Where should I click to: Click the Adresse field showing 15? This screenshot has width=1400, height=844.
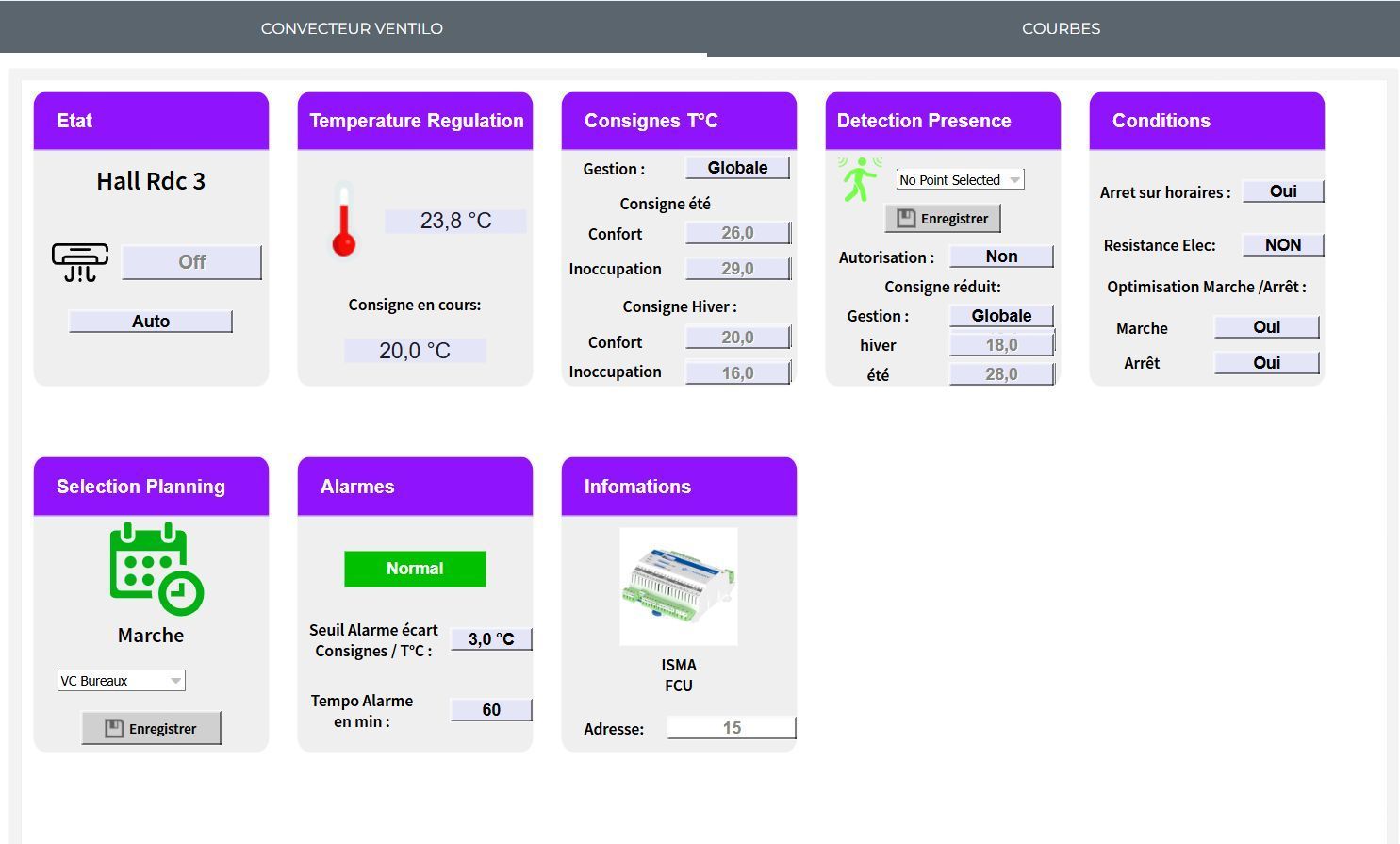[731, 728]
